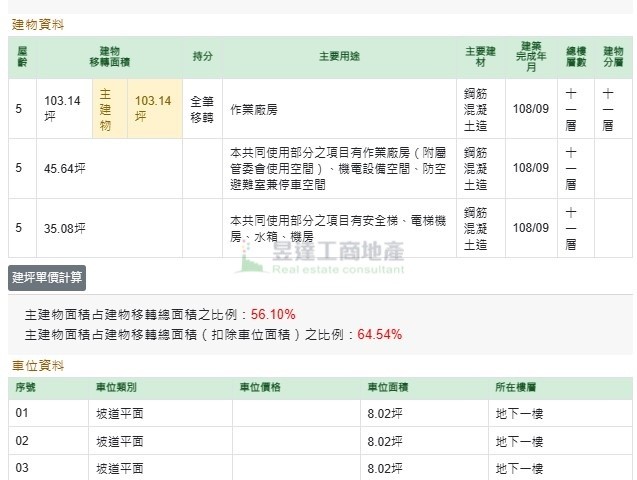Click the 全筆移轉 cell in first row

click(x=202, y=108)
